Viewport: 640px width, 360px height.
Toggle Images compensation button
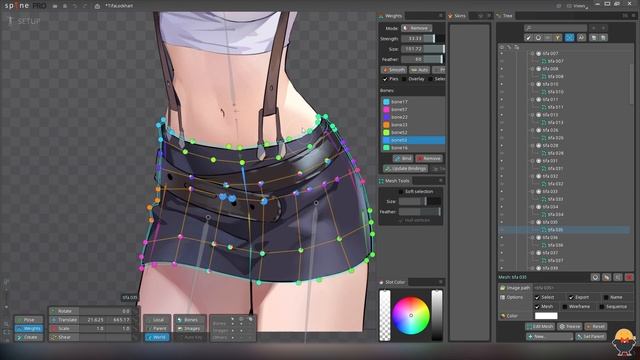pyautogui.click(x=189, y=329)
